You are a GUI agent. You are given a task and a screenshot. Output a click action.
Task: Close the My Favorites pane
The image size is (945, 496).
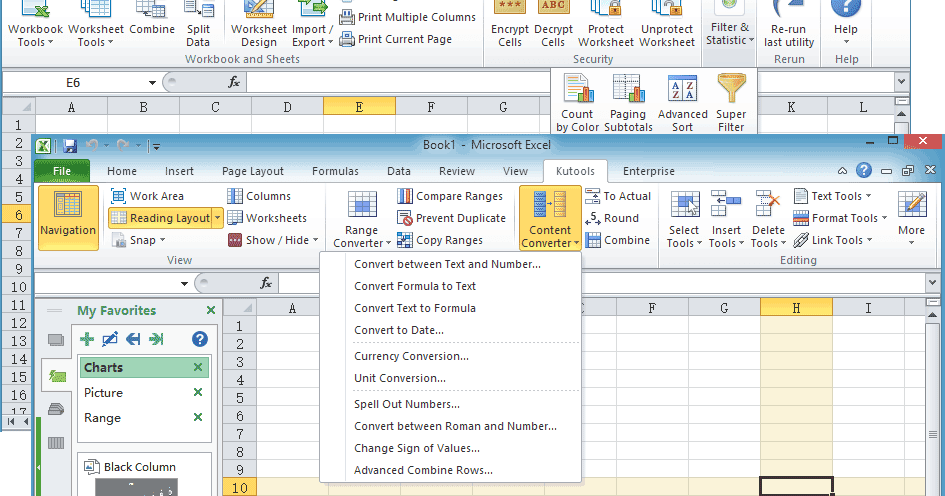(x=211, y=310)
